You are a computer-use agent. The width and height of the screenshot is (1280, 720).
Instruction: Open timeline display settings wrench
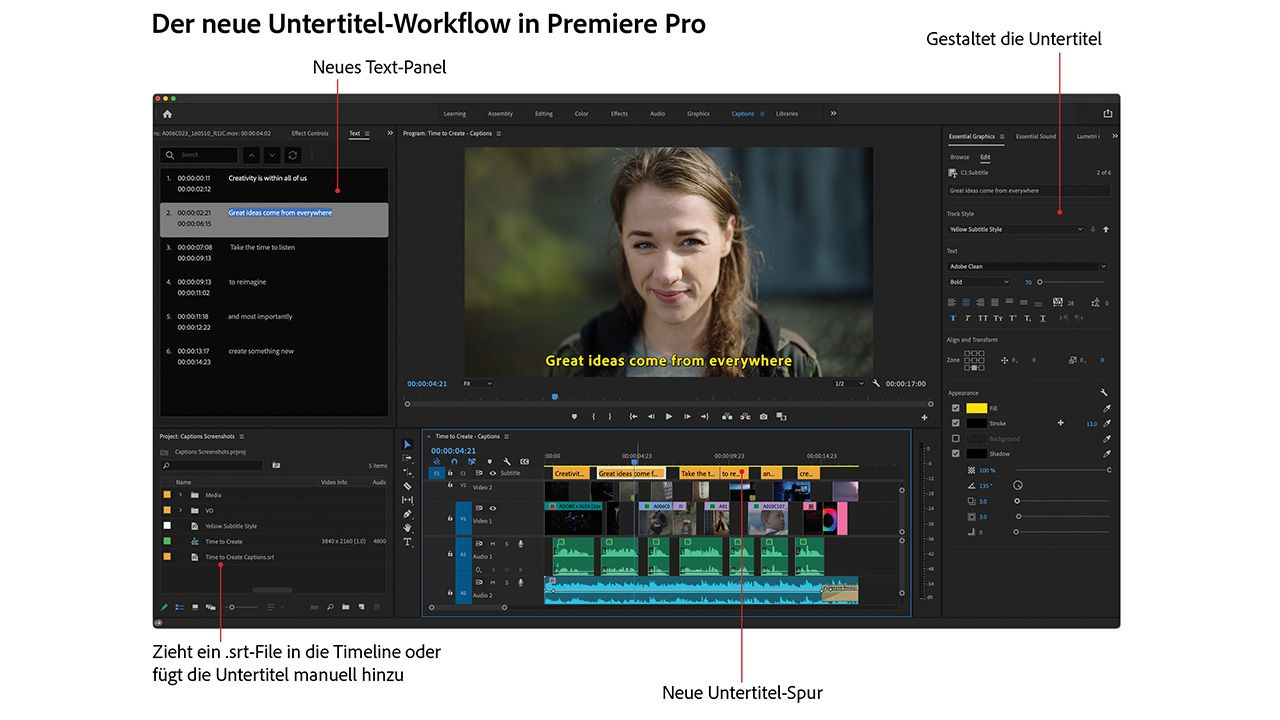pos(507,461)
